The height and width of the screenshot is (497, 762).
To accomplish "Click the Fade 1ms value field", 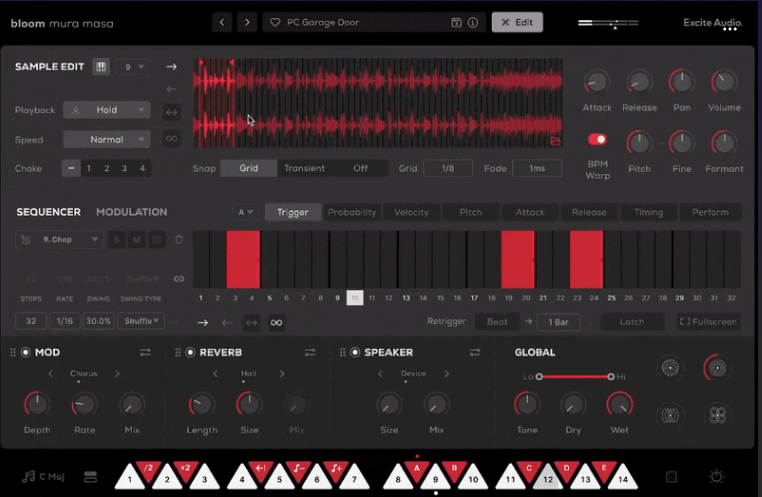I will [x=537, y=168].
